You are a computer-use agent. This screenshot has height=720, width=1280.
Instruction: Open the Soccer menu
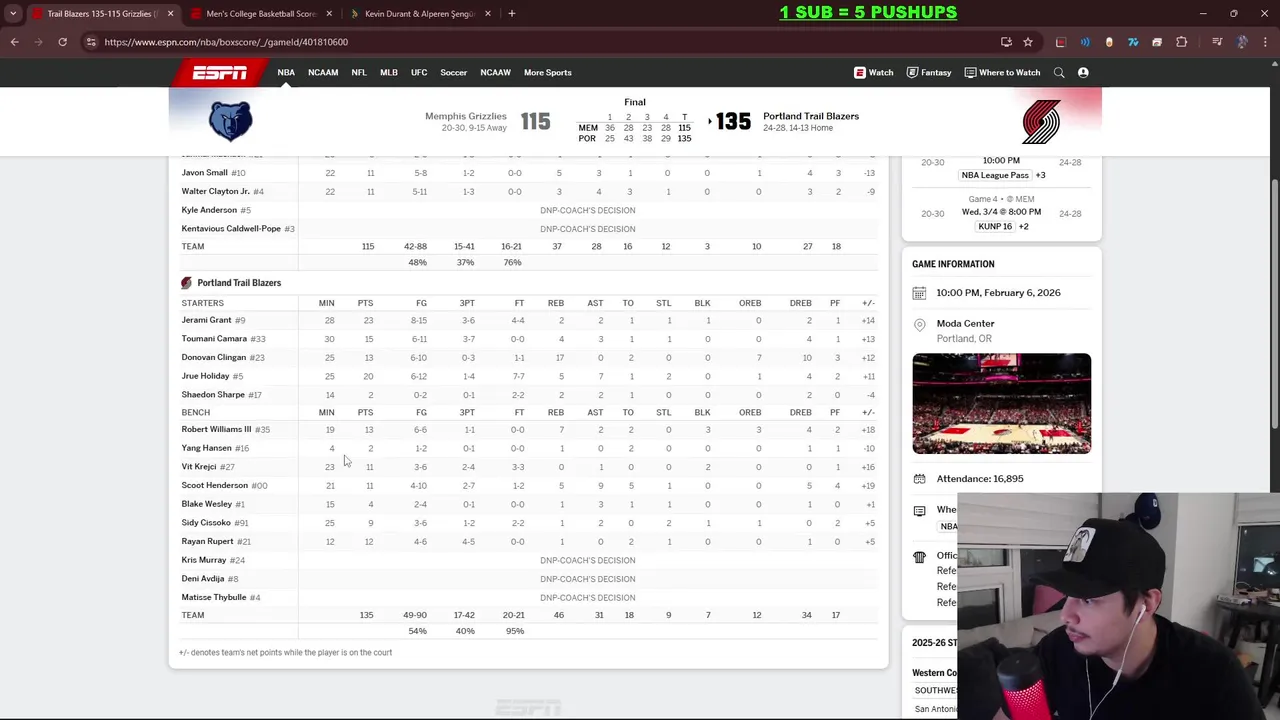pyautogui.click(x=454, y=72)
